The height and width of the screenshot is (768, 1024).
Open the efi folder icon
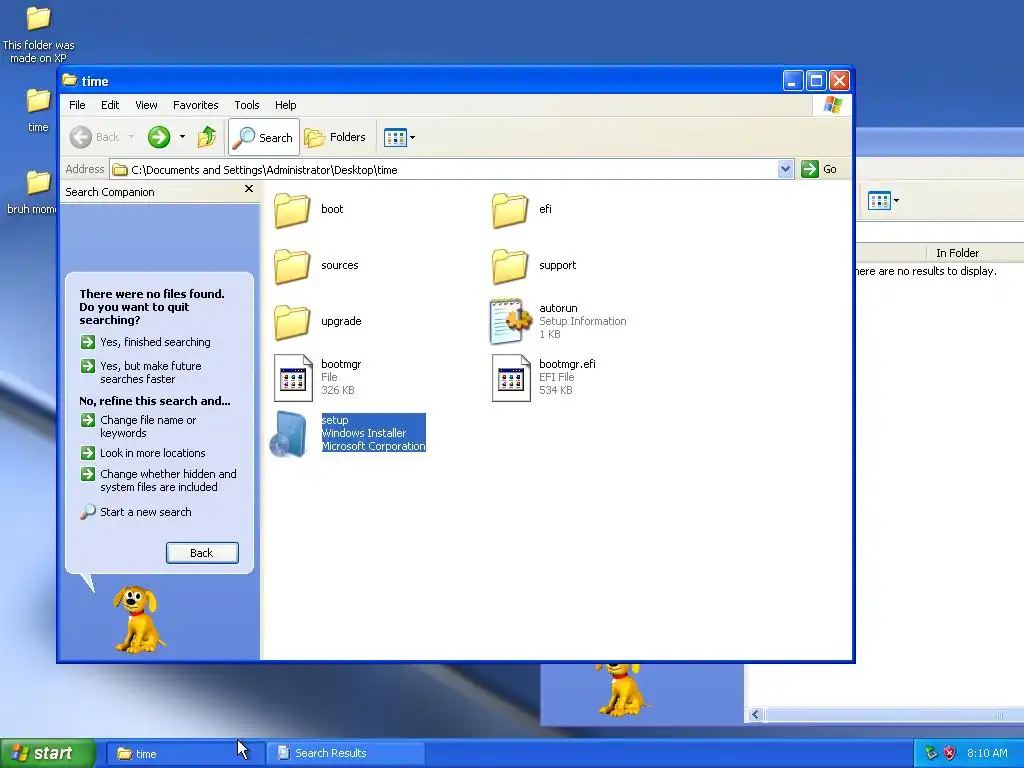[x=509, y=210]
